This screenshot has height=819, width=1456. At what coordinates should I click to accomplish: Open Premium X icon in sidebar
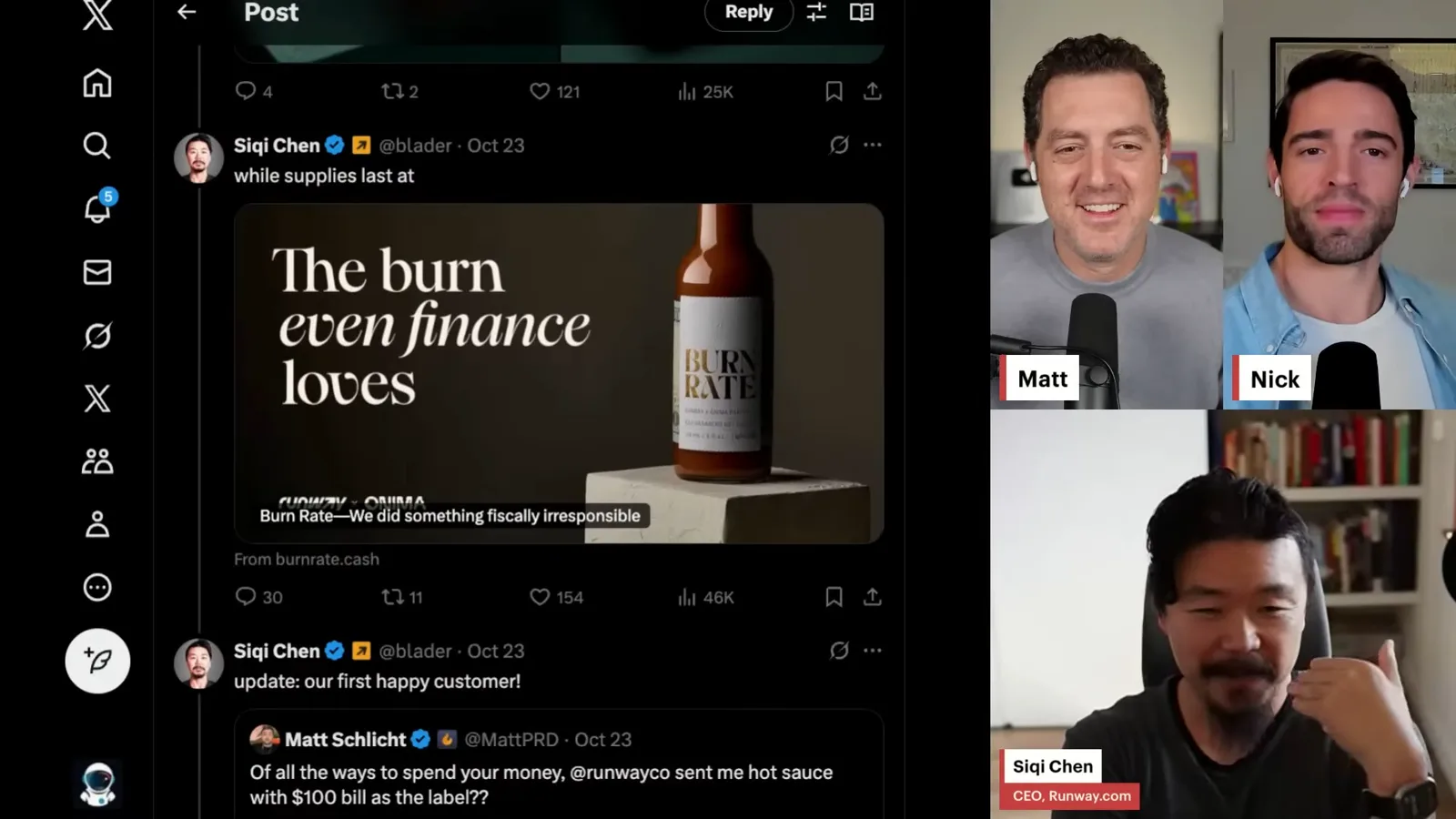97,399
